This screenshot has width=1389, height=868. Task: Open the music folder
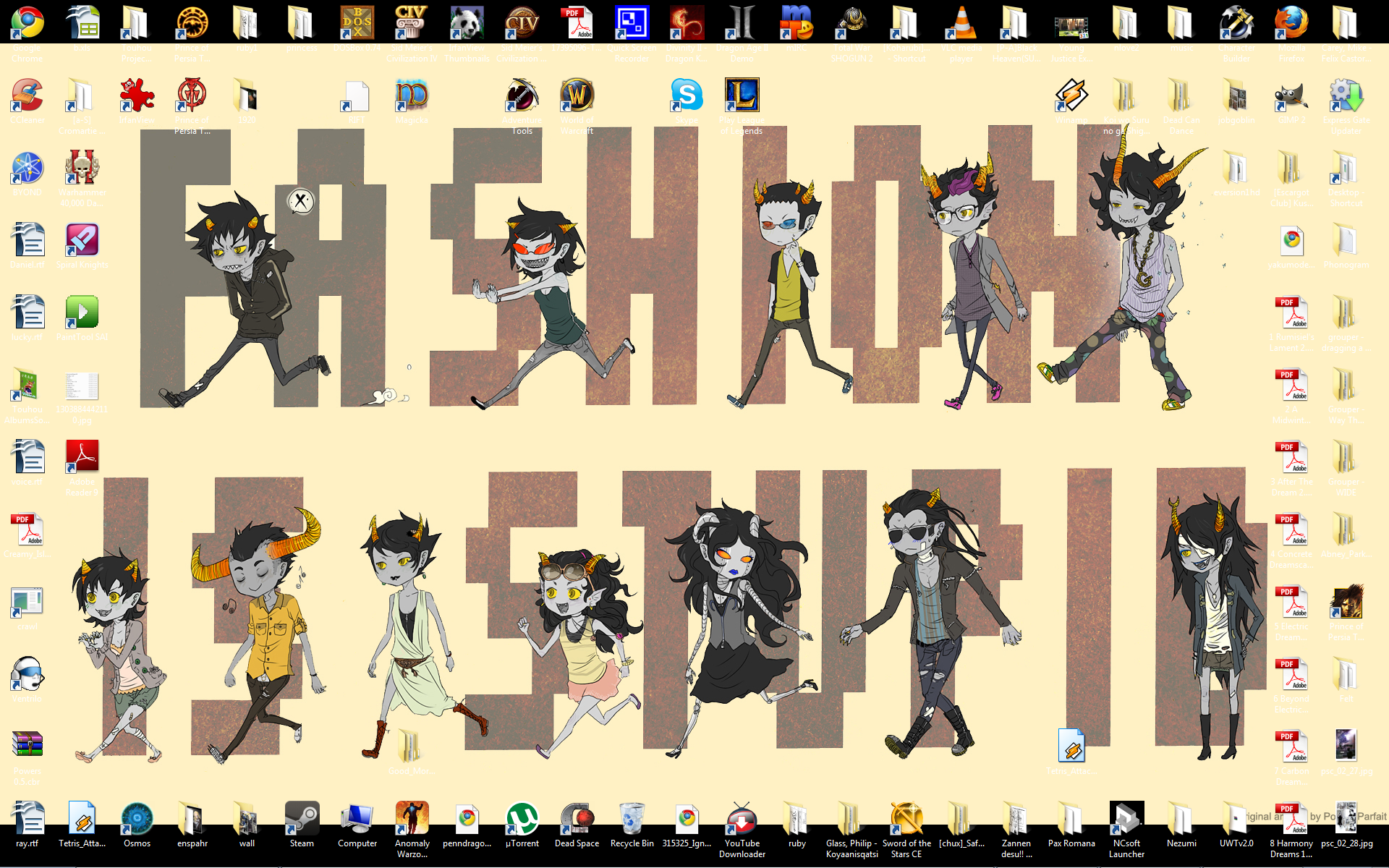(1181, 23)
